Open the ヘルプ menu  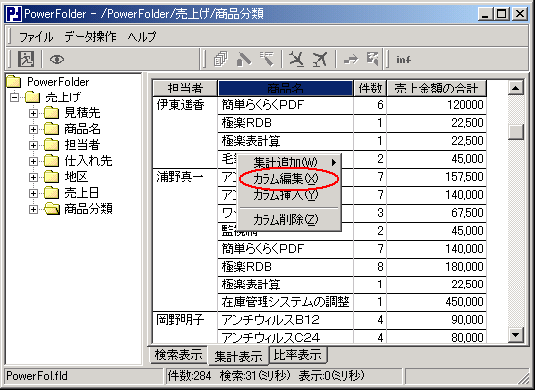[142, 37]
